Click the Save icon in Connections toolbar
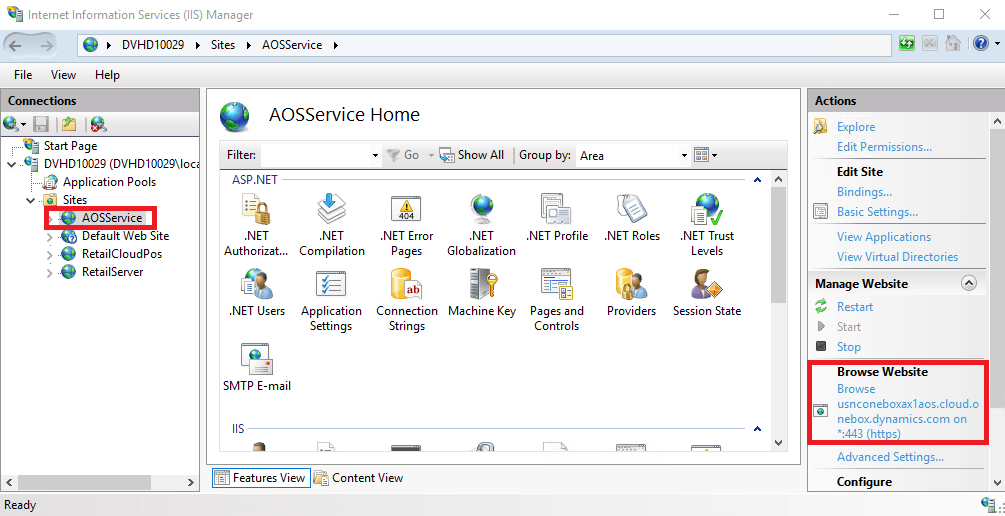Image resolution: width=1005 pixels, height=516 pixels. (42, 124)
